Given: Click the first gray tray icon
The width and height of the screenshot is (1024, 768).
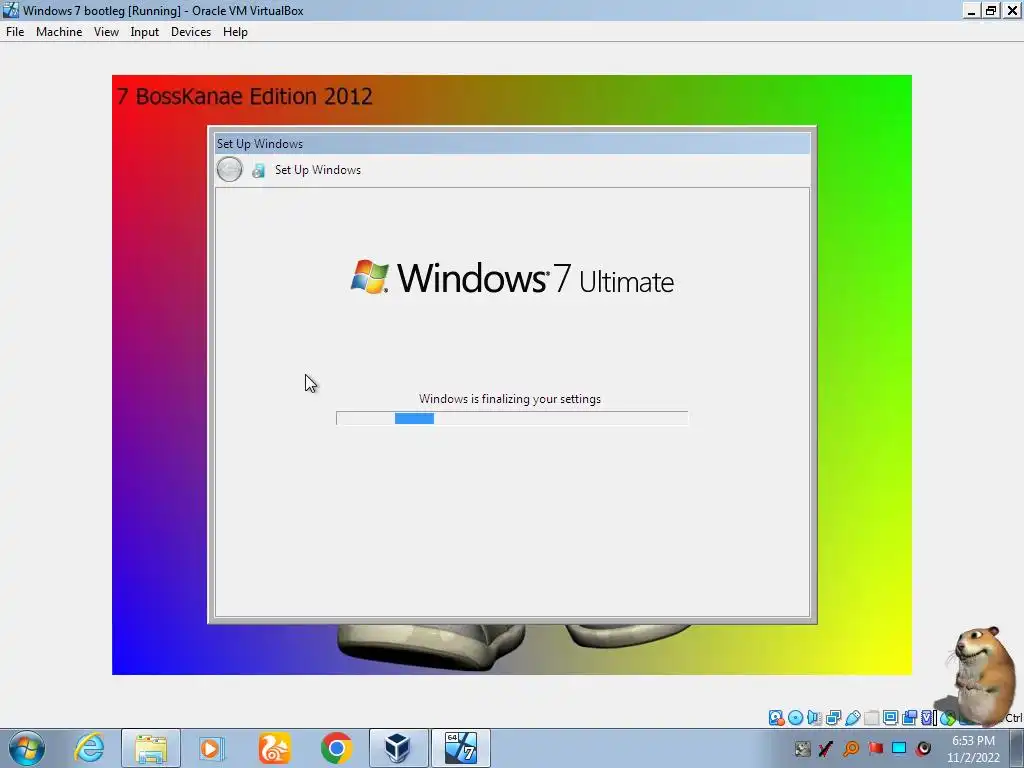Looking at the screenshot, I should pyautogui.click(x=803, y=748).
